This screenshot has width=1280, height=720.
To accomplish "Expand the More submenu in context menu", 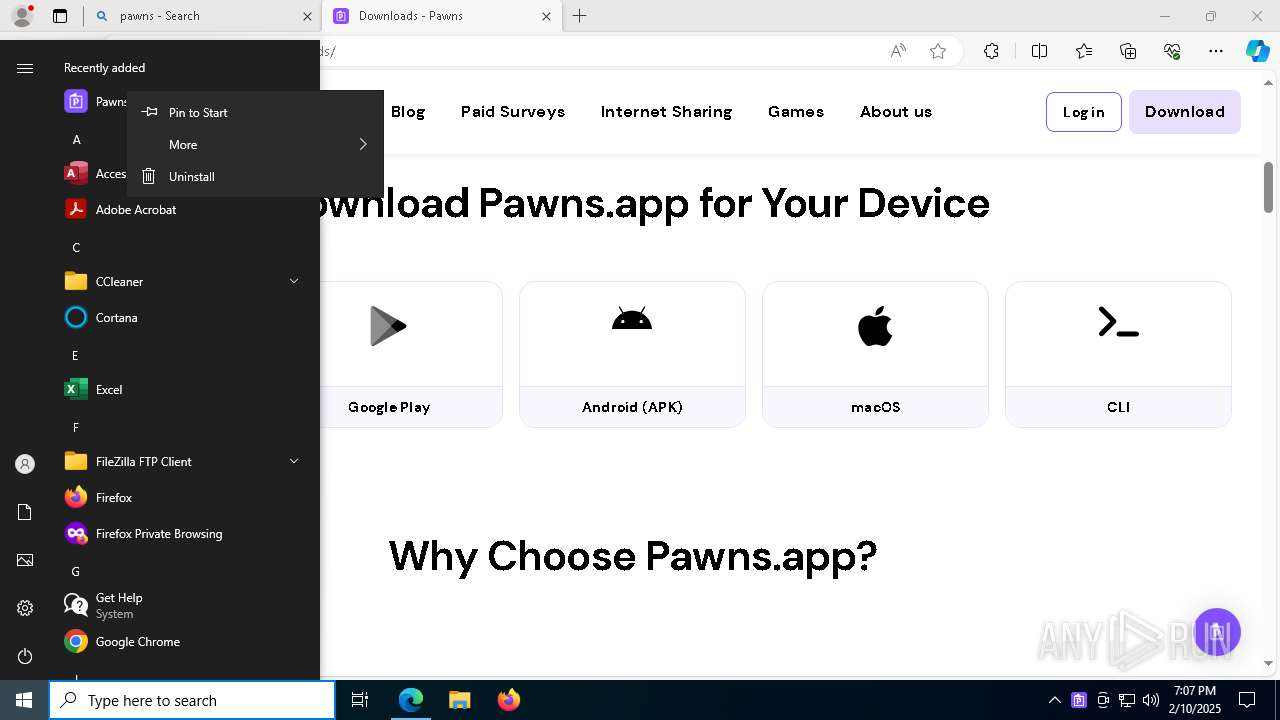I will [x=255, y=144].
